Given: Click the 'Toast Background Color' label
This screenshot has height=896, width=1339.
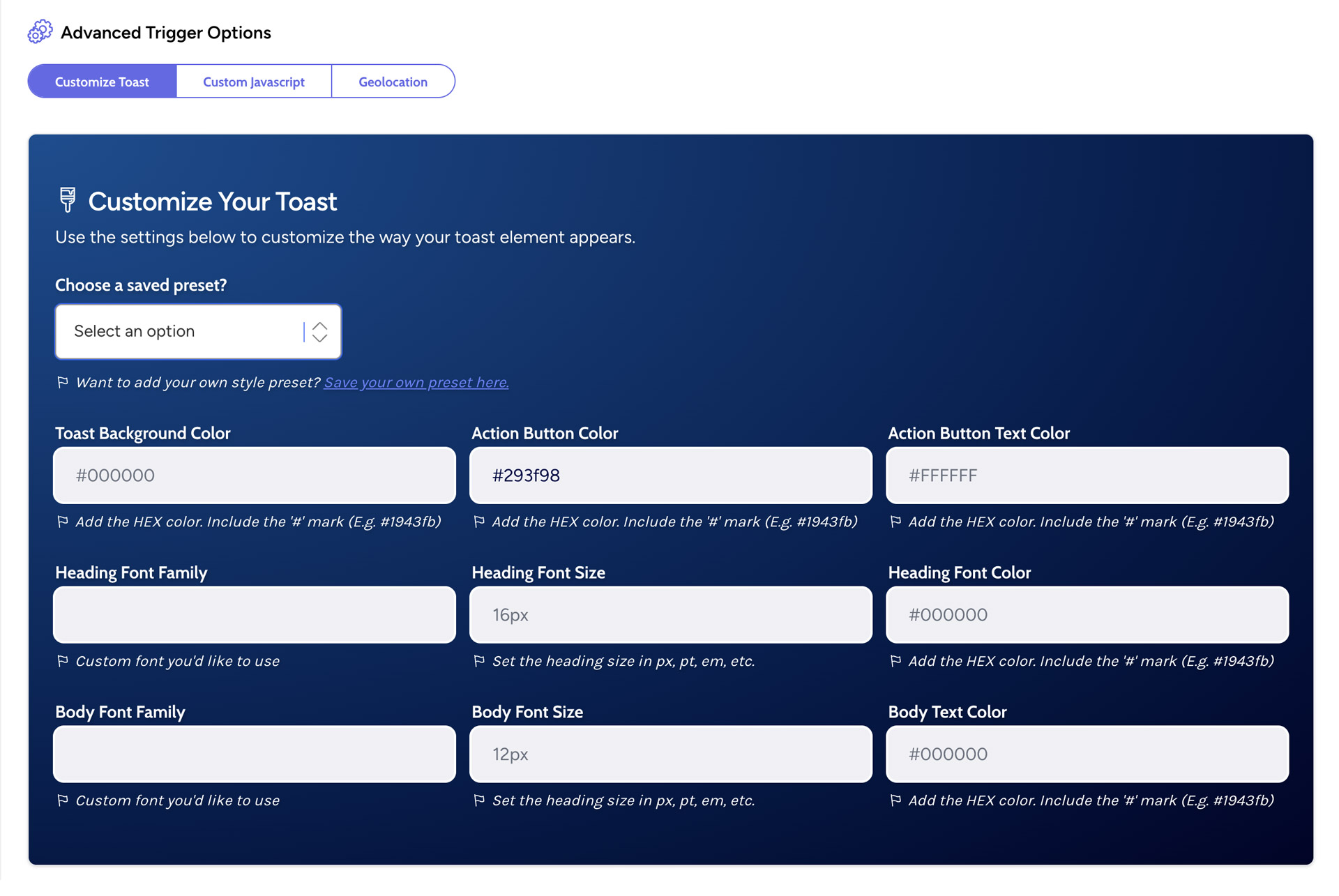Looking at the screenshot, I should 143,434.
